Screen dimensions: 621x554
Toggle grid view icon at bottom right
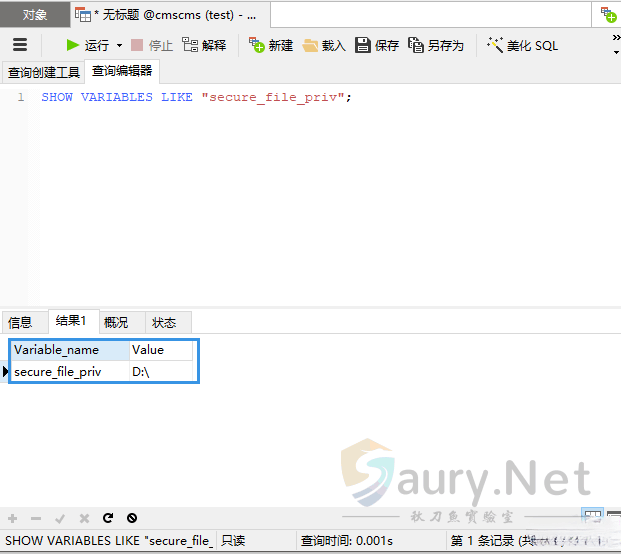(592, 518)
